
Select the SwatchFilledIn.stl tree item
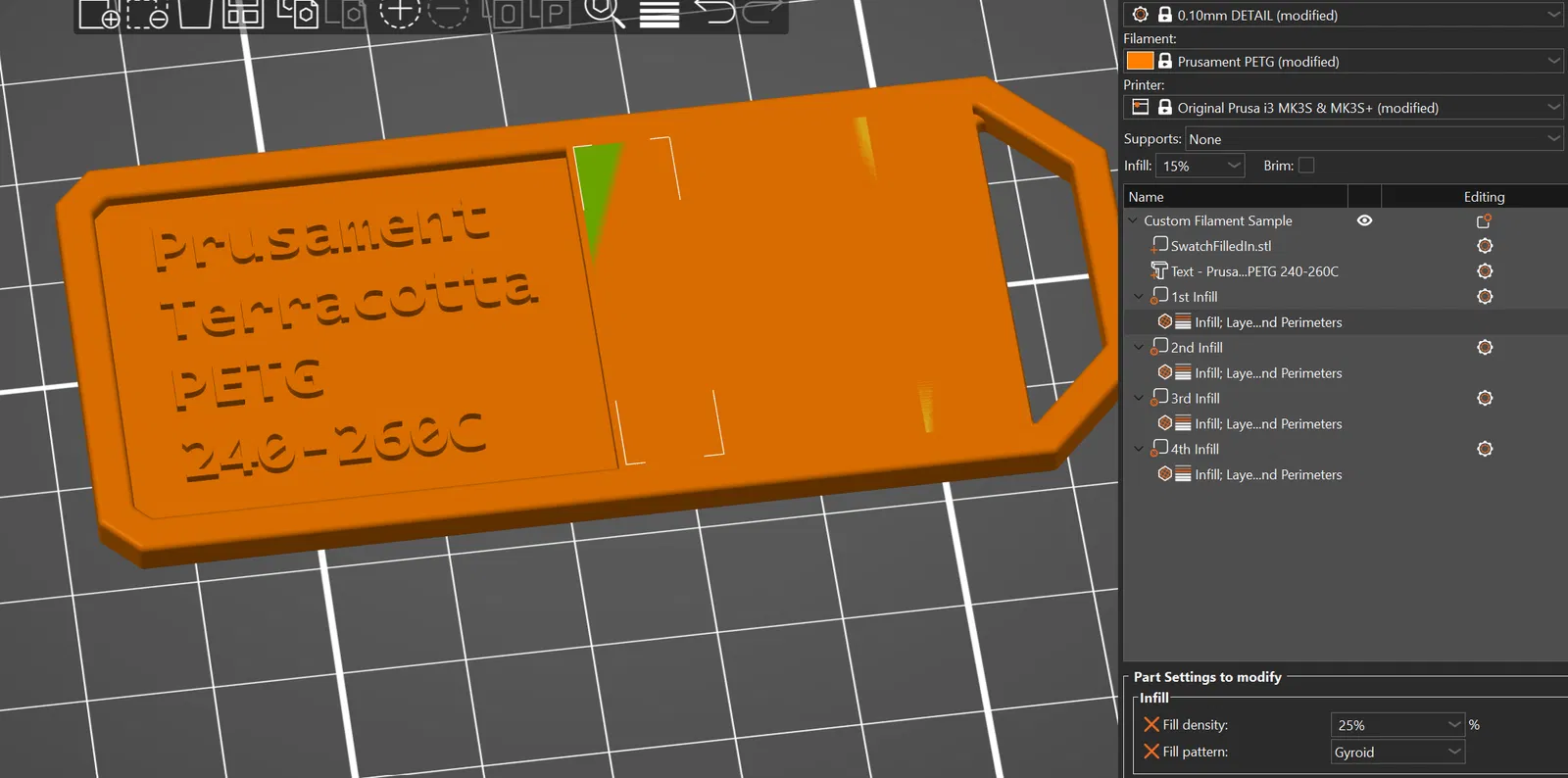coord(1220,246)
